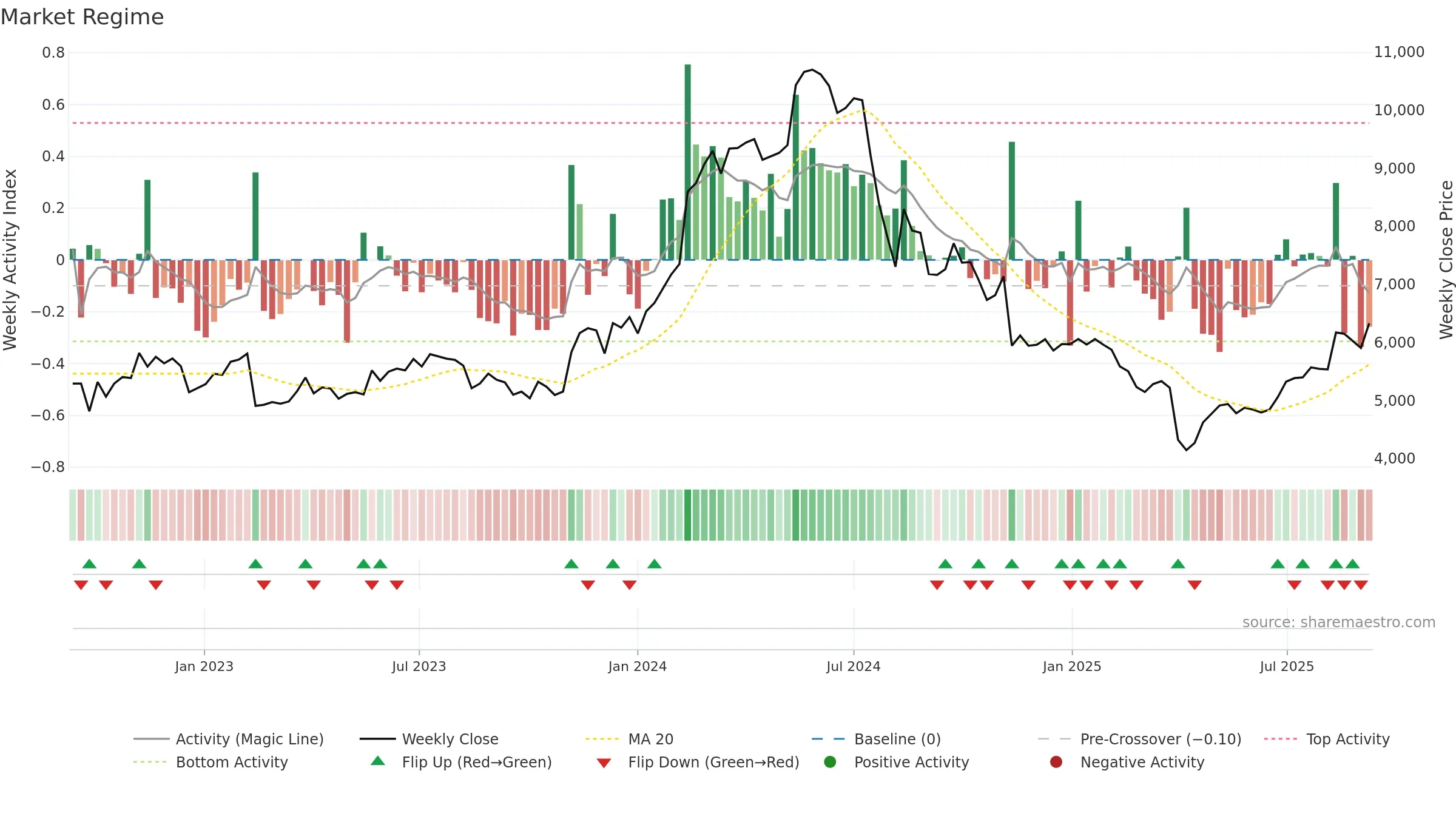Click the Market Regime chart title
The image size is (1456, 819).
coord(83,17)
